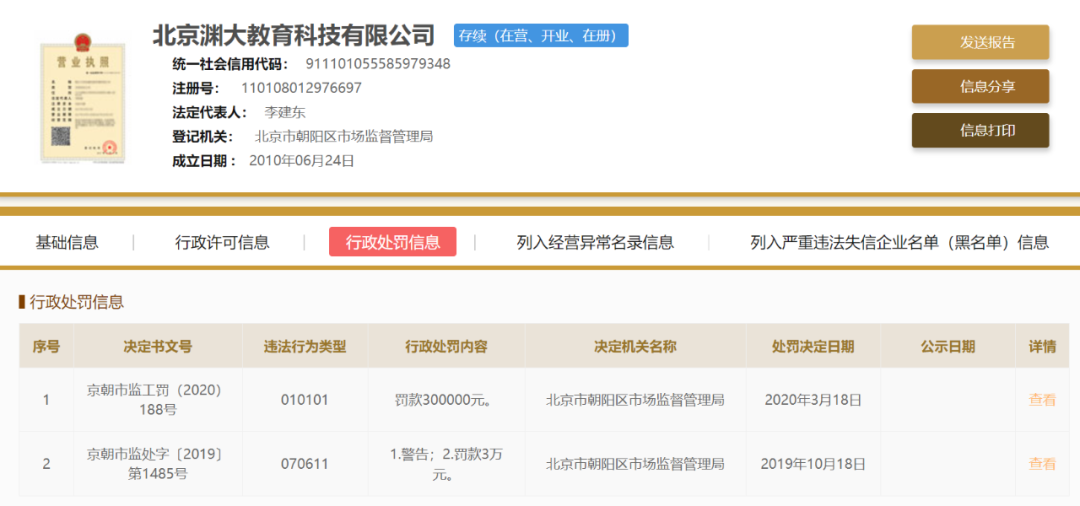
Task: Click the 行政处罚内容 column header
Action: coord(446,346)
